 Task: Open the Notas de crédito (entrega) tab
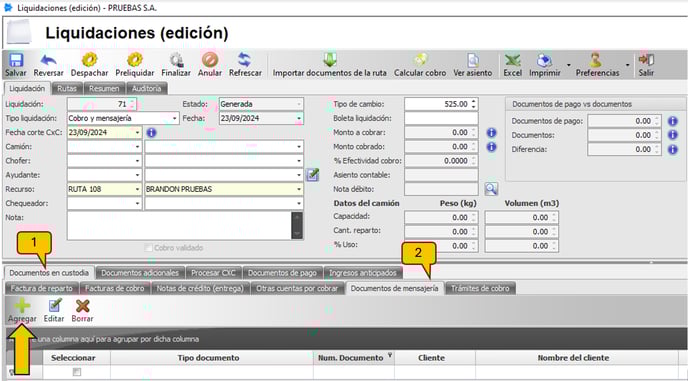pyautogui.click(x=200, y=288)
